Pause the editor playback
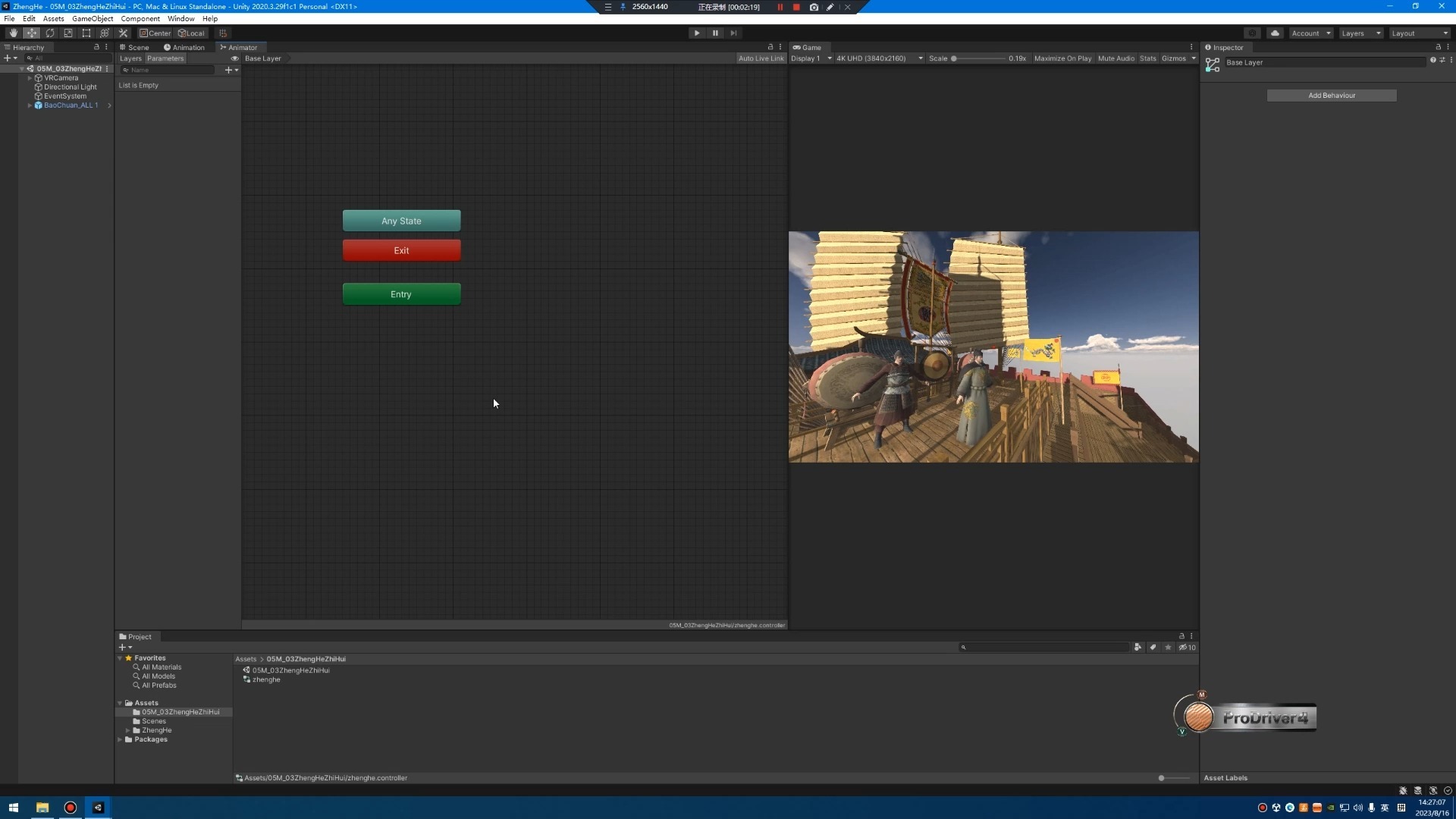Viewport: 1456px width, 819px height. point(715,33)
